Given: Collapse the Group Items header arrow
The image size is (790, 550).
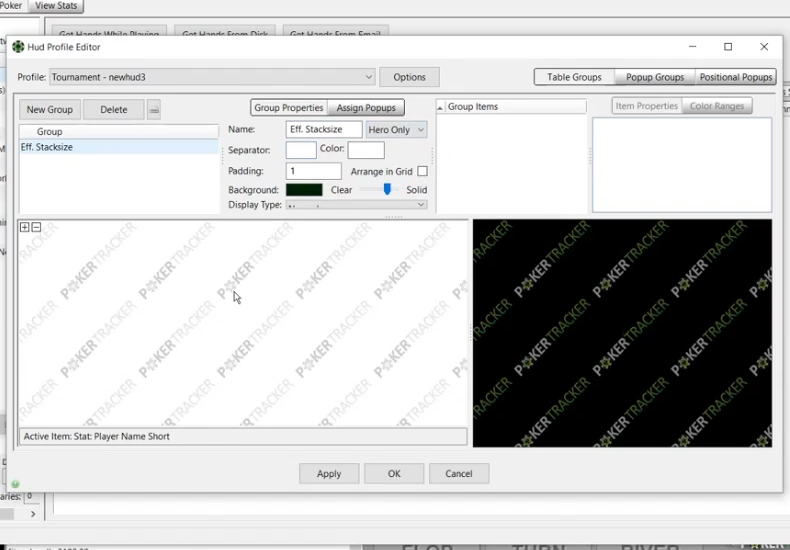Looking at the screenshot, I should [x=440, y=107].
